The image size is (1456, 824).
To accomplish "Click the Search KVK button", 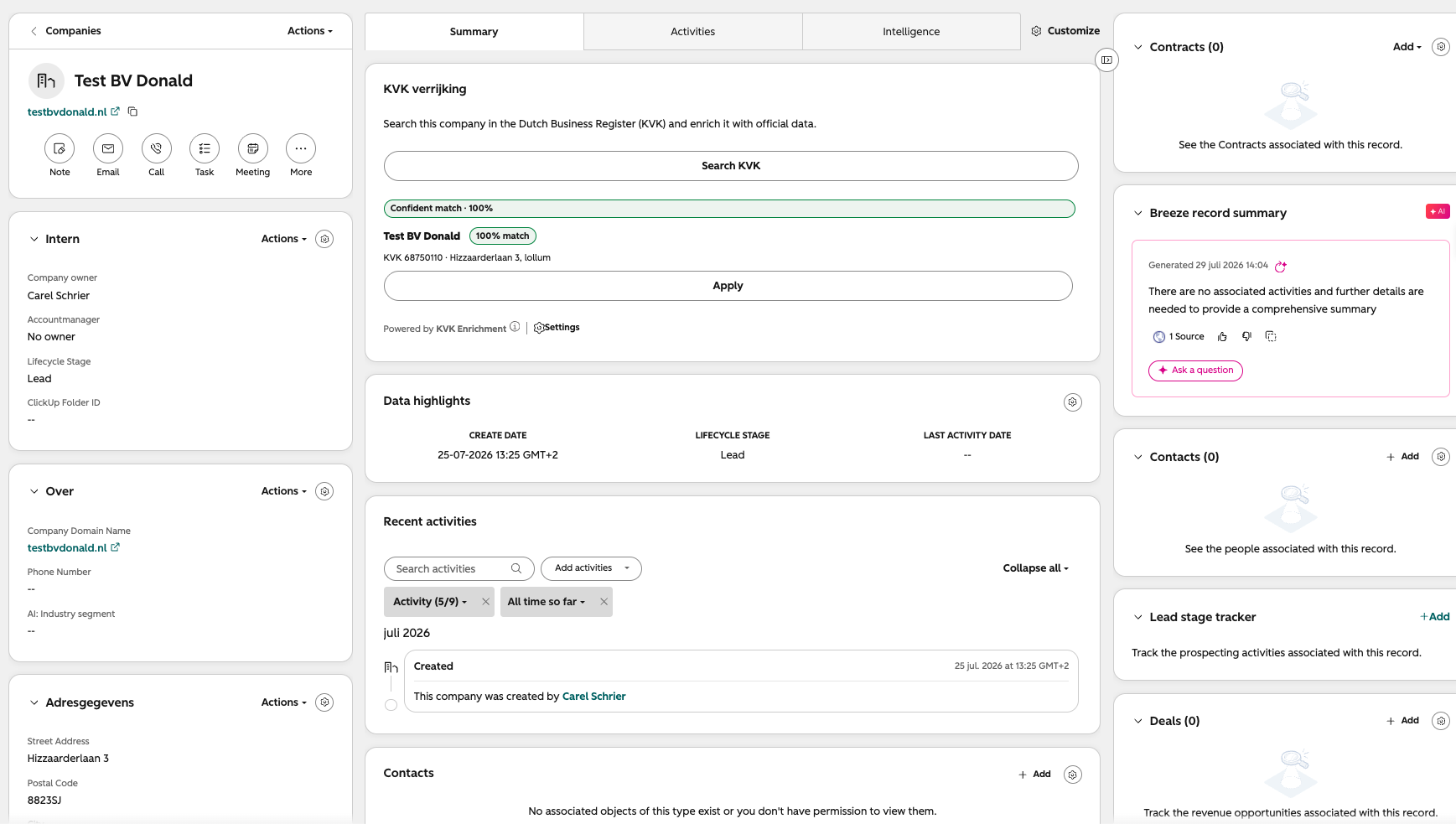I will tap(731, 166).
